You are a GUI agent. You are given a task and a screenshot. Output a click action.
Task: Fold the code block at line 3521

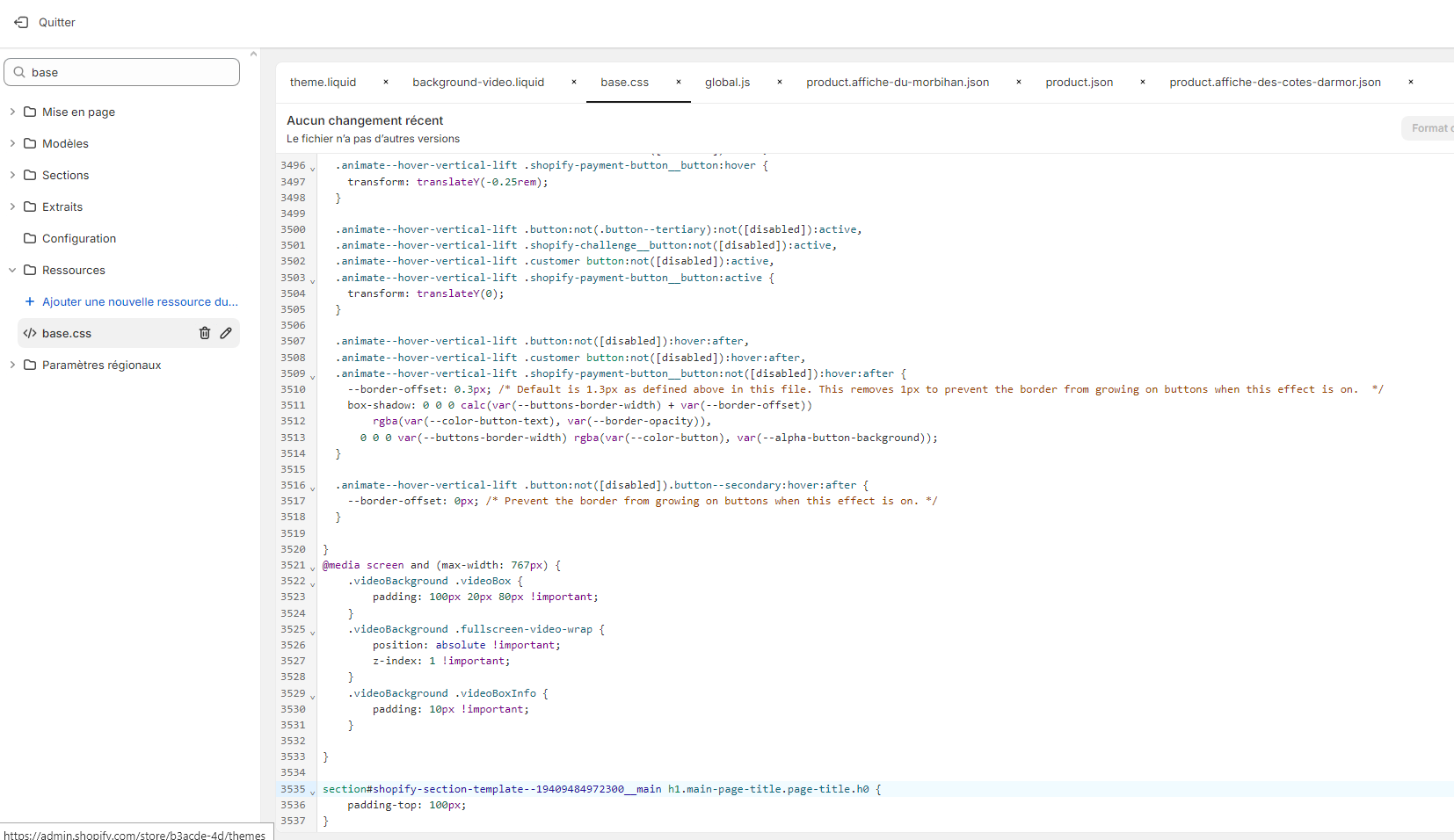[313, 568]
